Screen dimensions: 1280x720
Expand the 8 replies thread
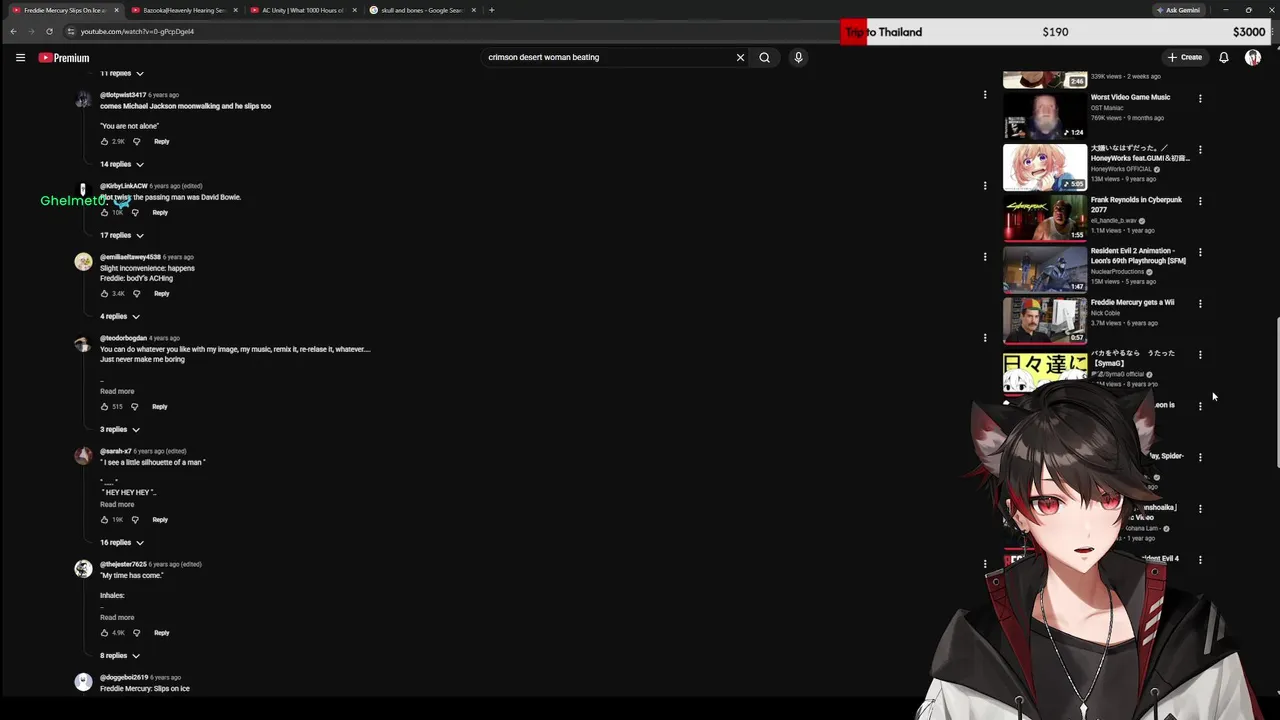point(119,655)
